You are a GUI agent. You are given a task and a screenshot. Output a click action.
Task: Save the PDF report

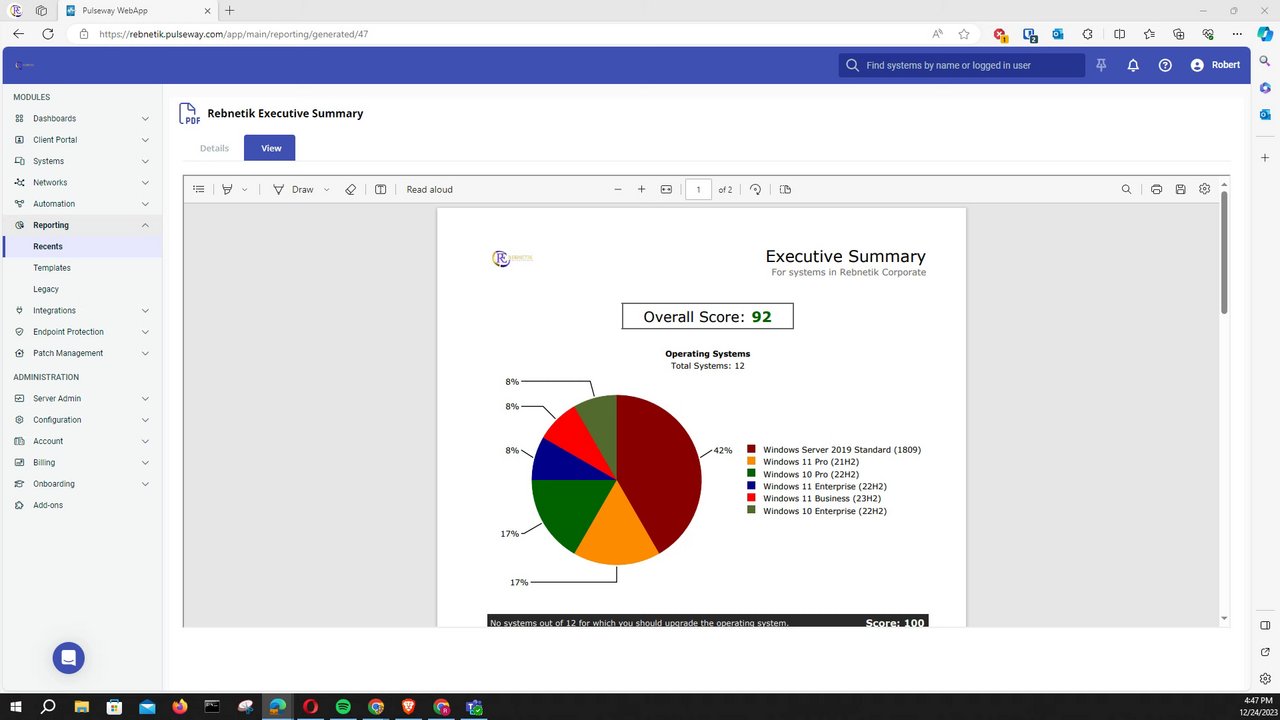[1180, 189]
